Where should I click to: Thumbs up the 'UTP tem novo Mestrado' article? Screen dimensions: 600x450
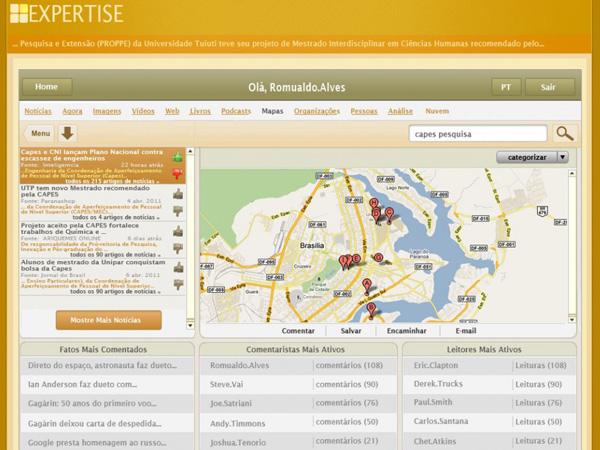(x=178, y=194)
